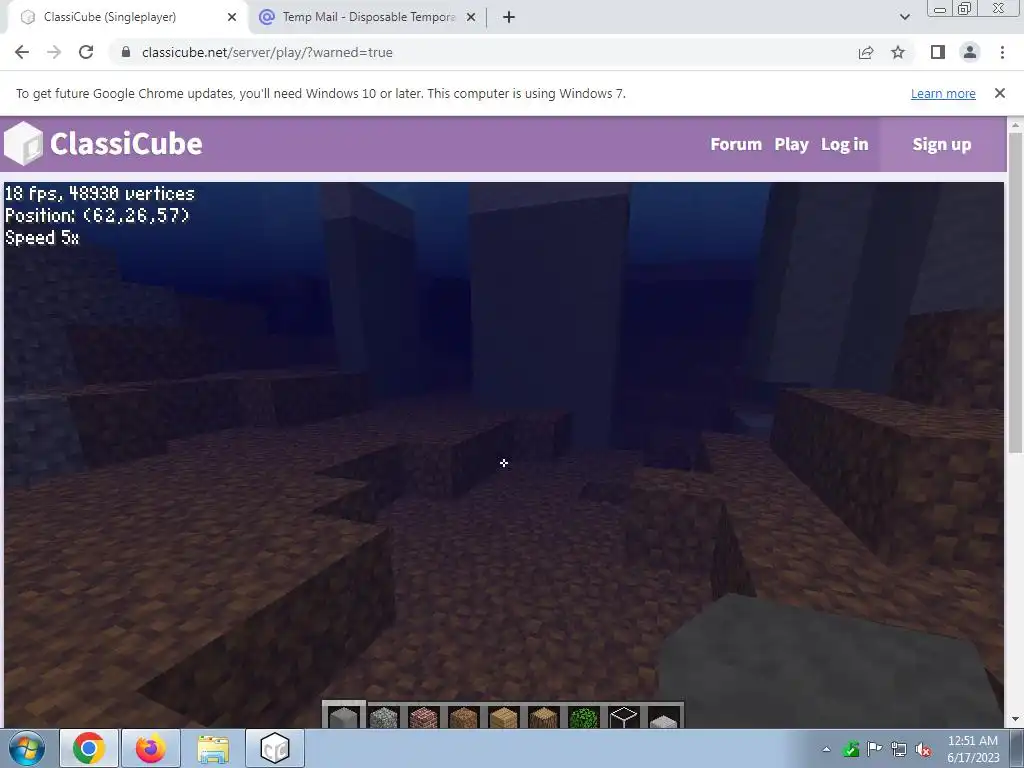
Task: Open the browser side panel
Action: 938,52
